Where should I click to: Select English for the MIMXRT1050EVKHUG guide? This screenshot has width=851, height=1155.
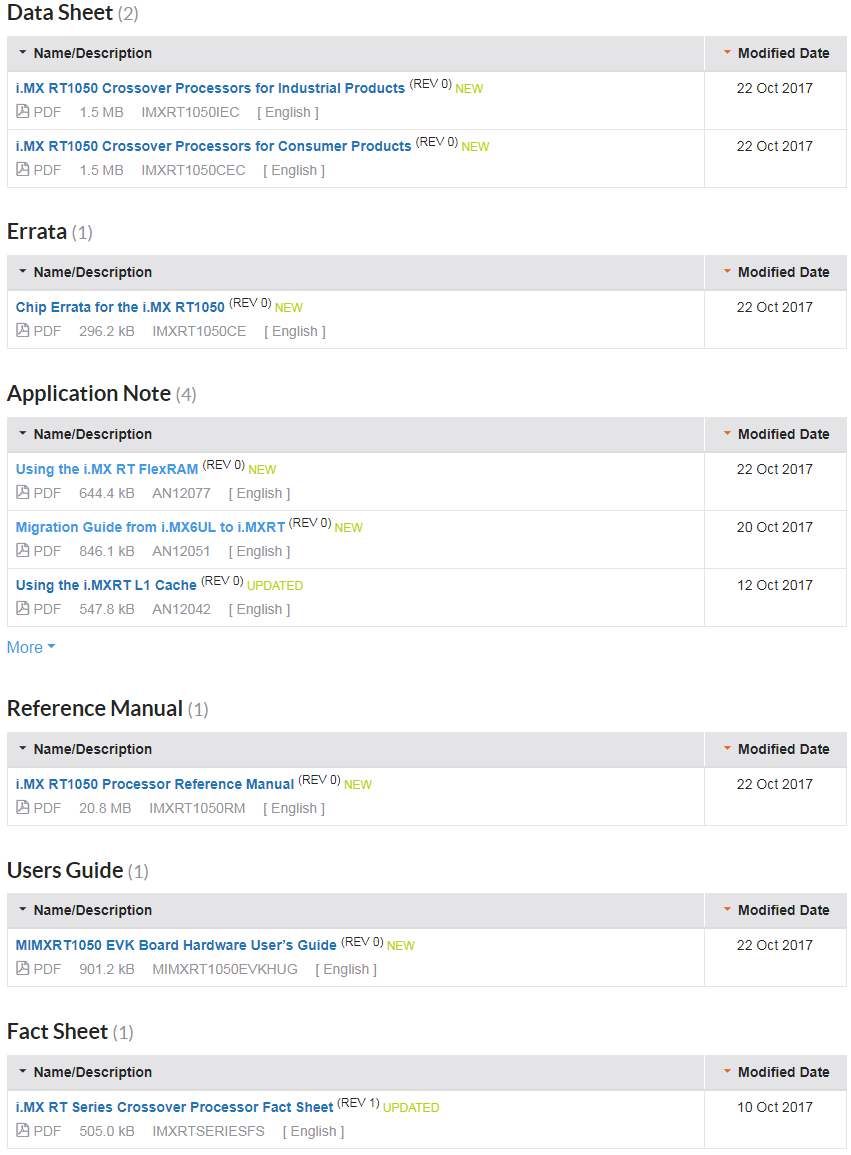(x=346, y=969)
